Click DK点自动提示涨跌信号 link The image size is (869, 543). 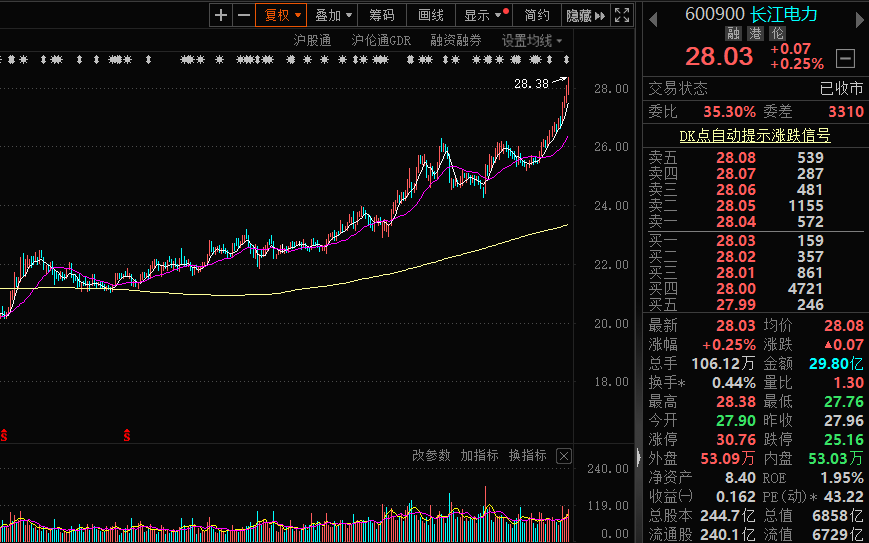(x=754, y=135)
